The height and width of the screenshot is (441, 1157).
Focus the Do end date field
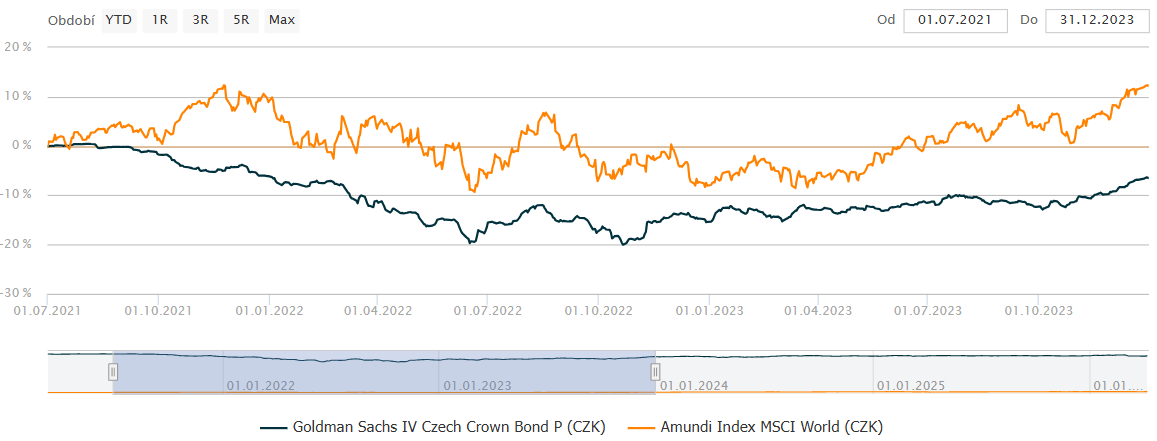click(1096, 20)
